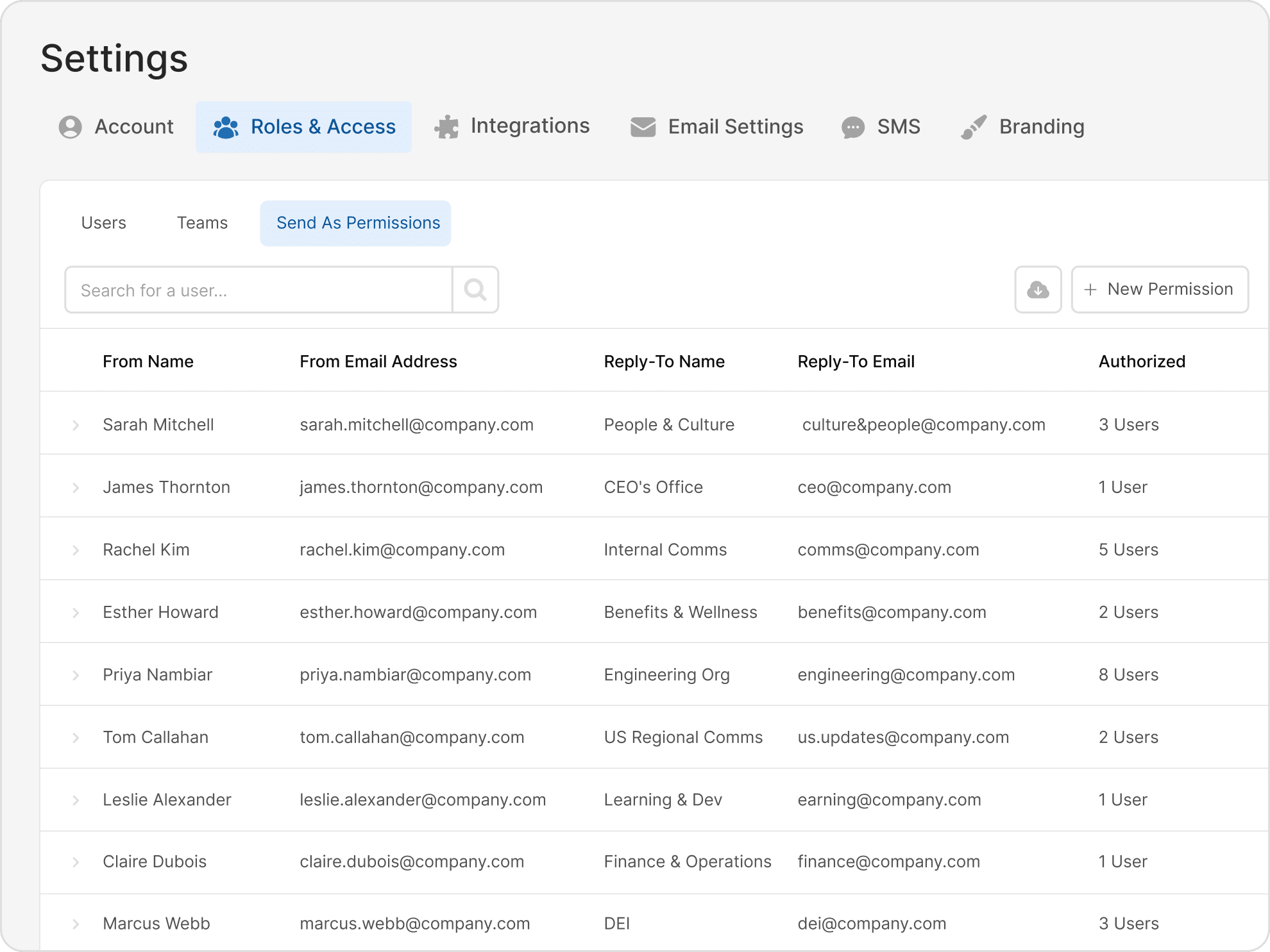
Task: Click the Roles & Access people icon
Action: coord(226,128)
